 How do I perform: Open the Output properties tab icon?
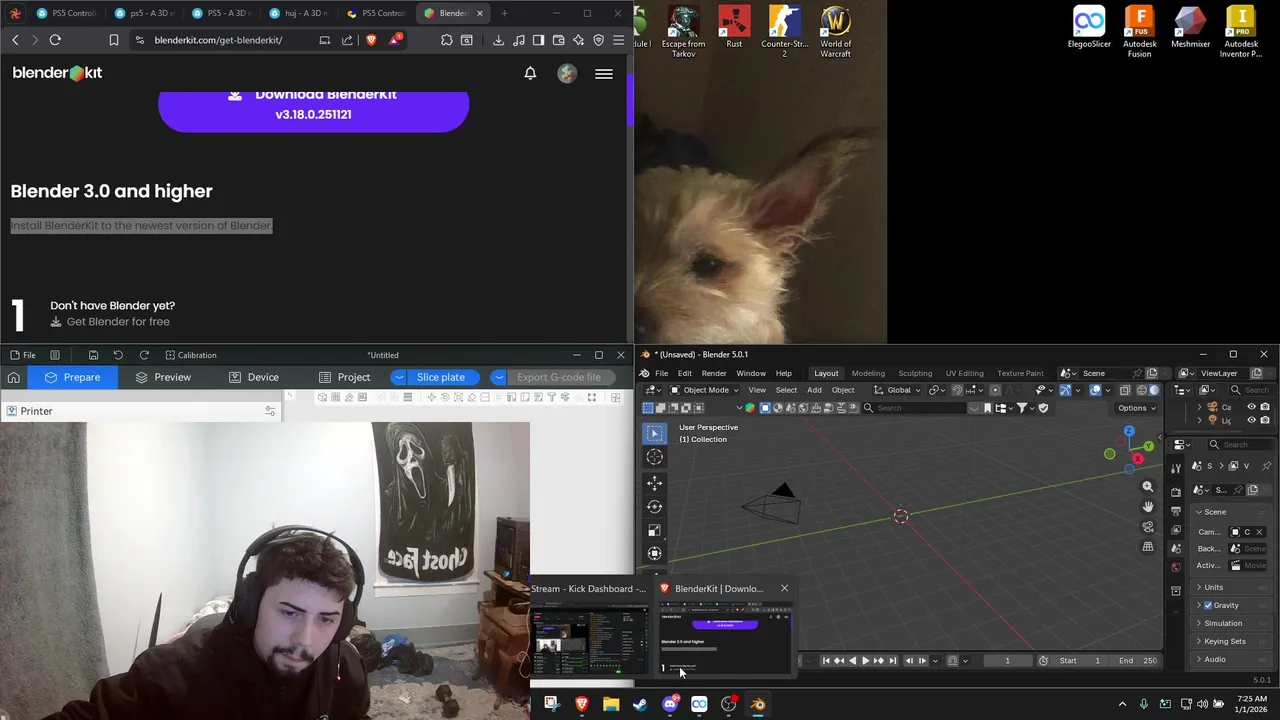(x=1176, y=511)
